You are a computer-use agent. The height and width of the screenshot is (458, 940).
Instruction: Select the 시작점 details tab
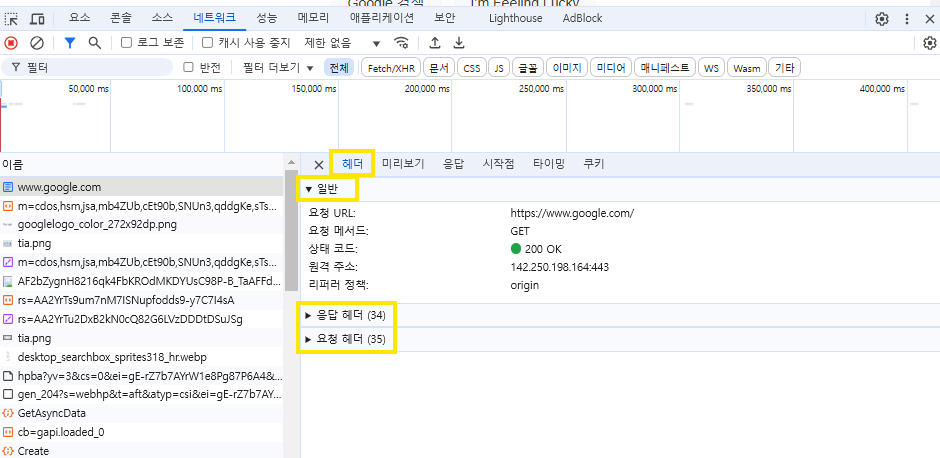coord(499,164)
